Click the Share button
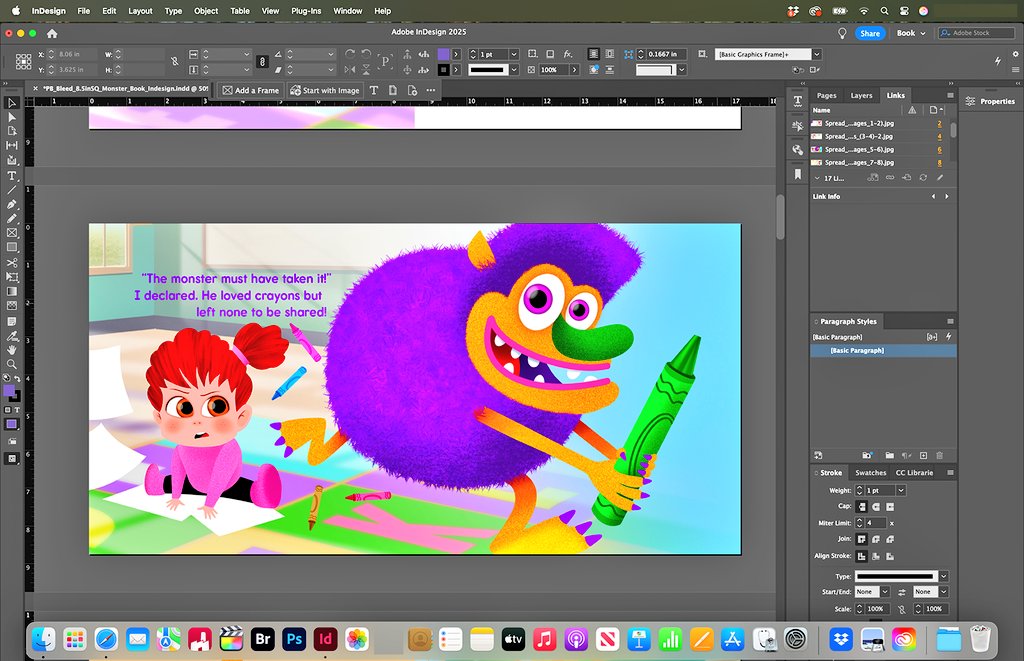 tap(870, 33)
